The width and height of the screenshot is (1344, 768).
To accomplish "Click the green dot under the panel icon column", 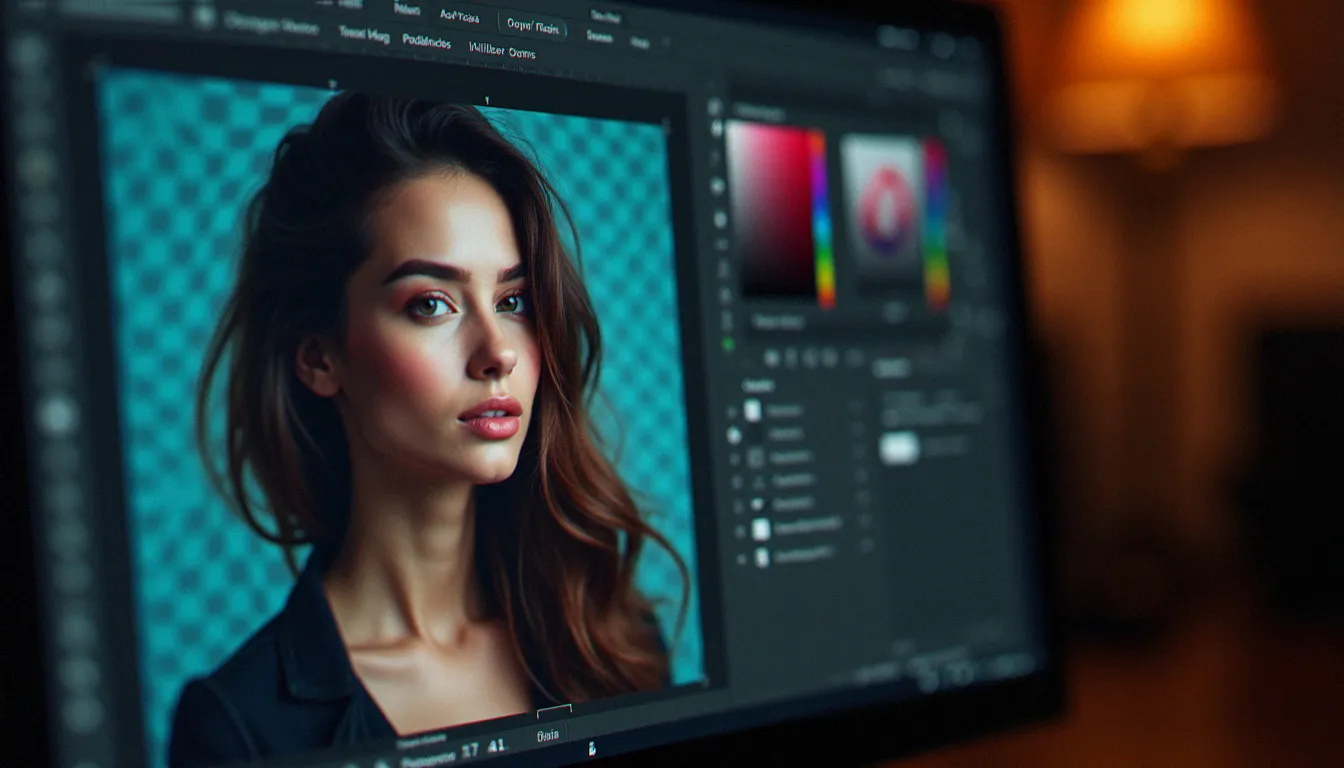I will (727, 344).
